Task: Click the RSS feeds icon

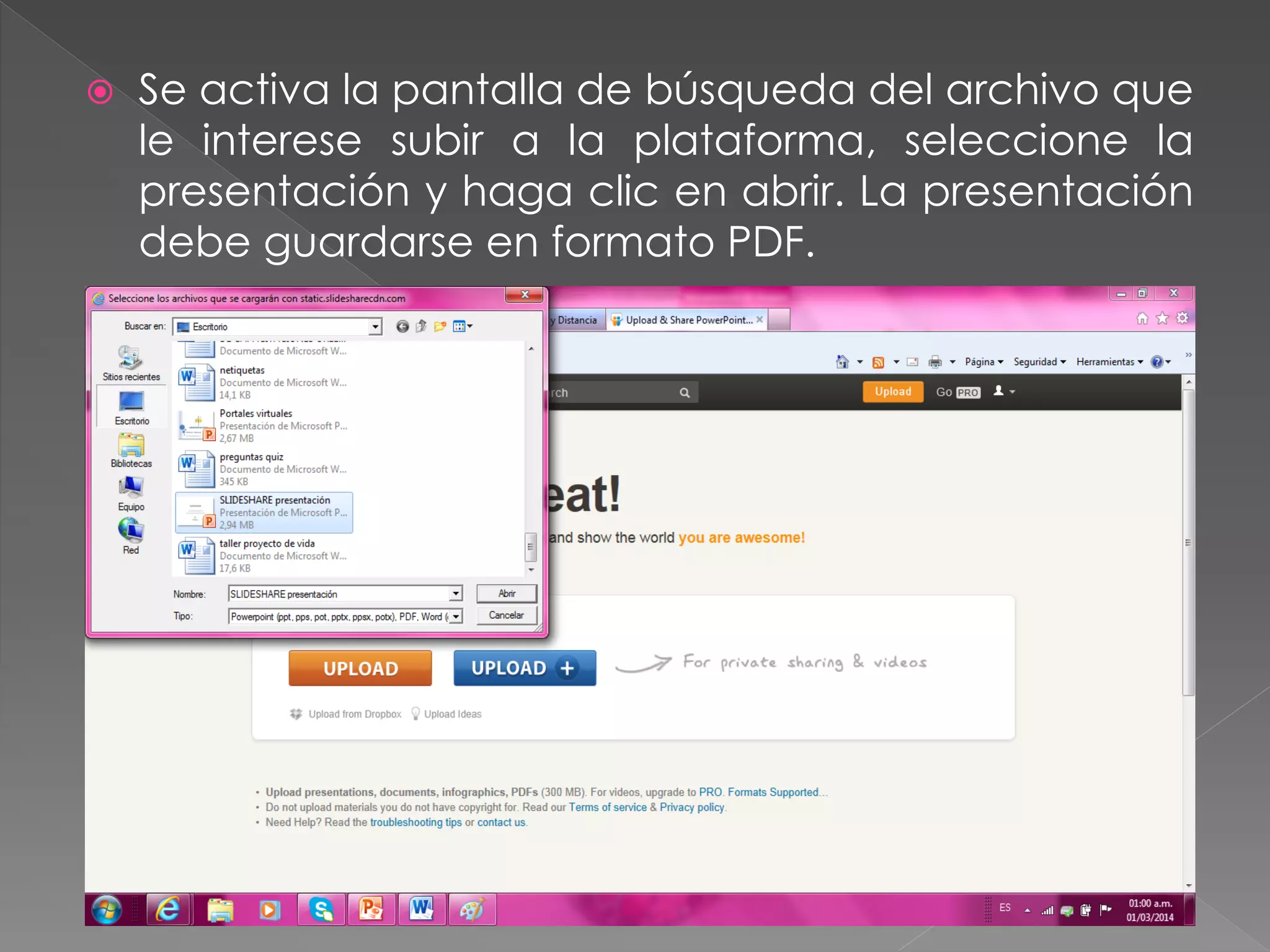Action: coord(878,363)
